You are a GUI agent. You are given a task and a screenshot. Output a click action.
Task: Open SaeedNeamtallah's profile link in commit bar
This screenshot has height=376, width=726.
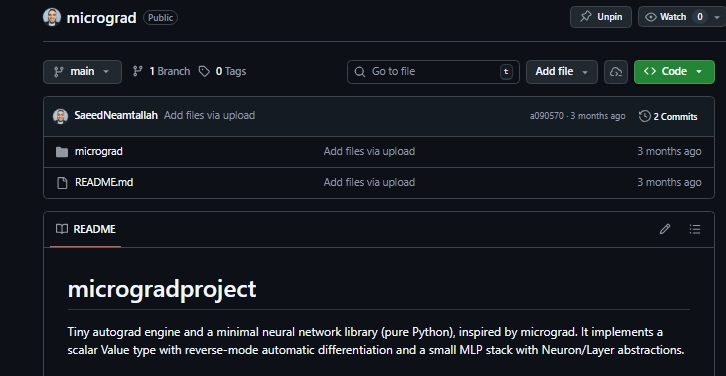116,115
